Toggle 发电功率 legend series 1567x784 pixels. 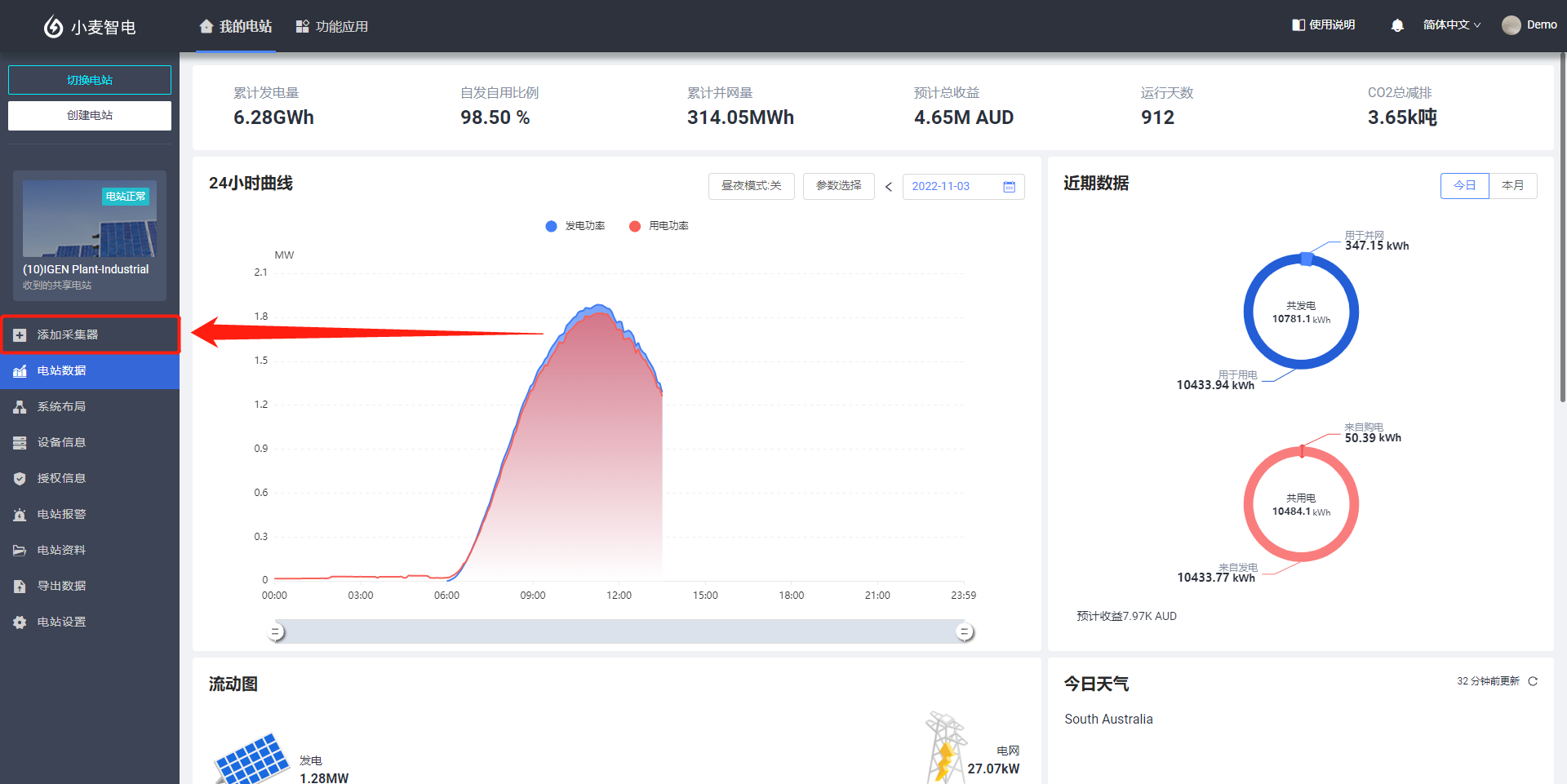click(575, 226)
